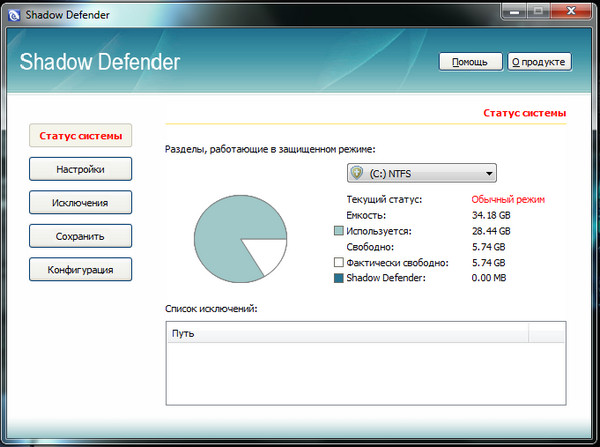Viewport: 600px width, 447px height.
Task: Click the shield icon beside (C:) NTFS
Action: click(x=355, y=172)
